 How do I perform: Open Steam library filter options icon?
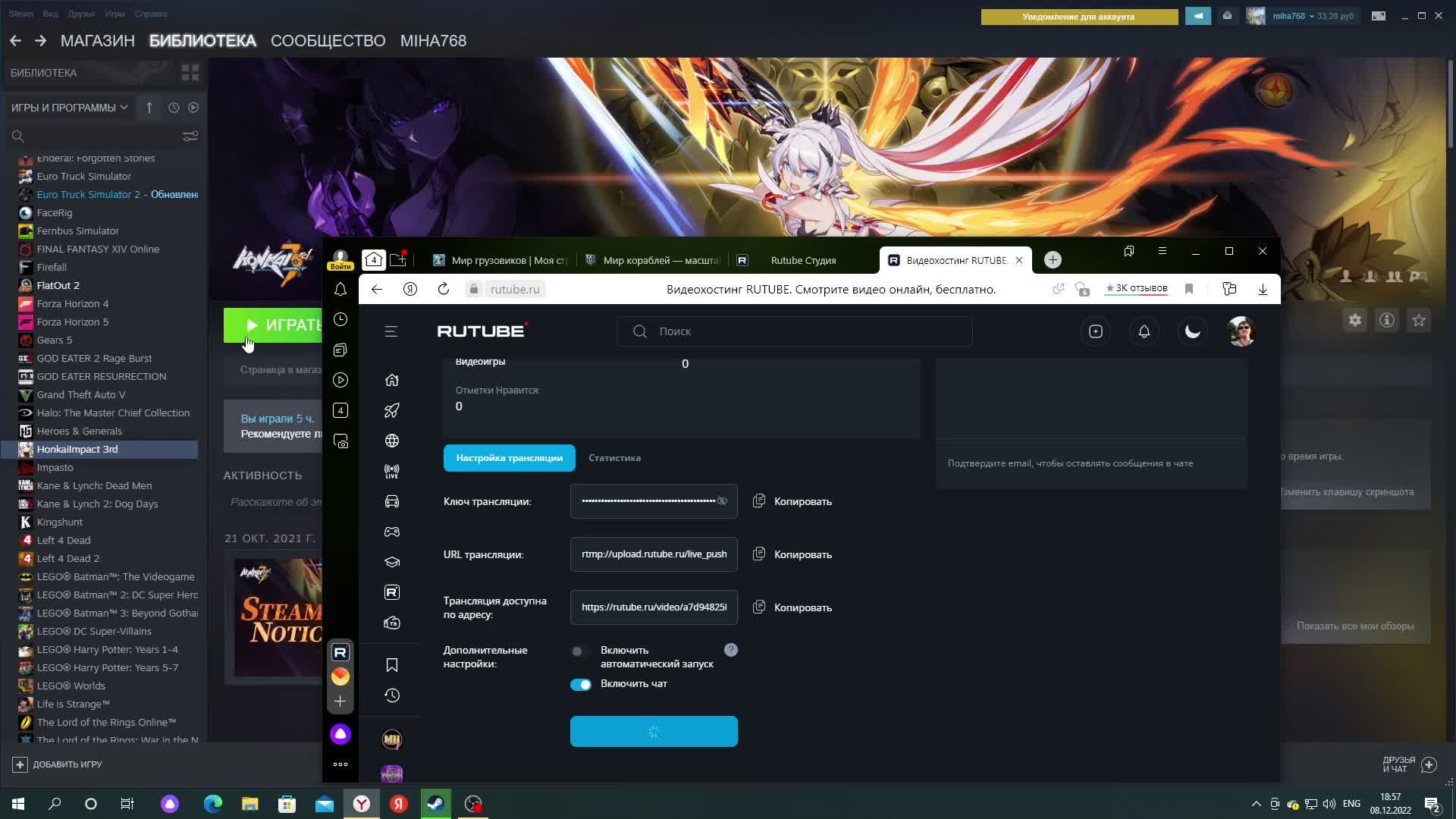click(x=190, y=136)
